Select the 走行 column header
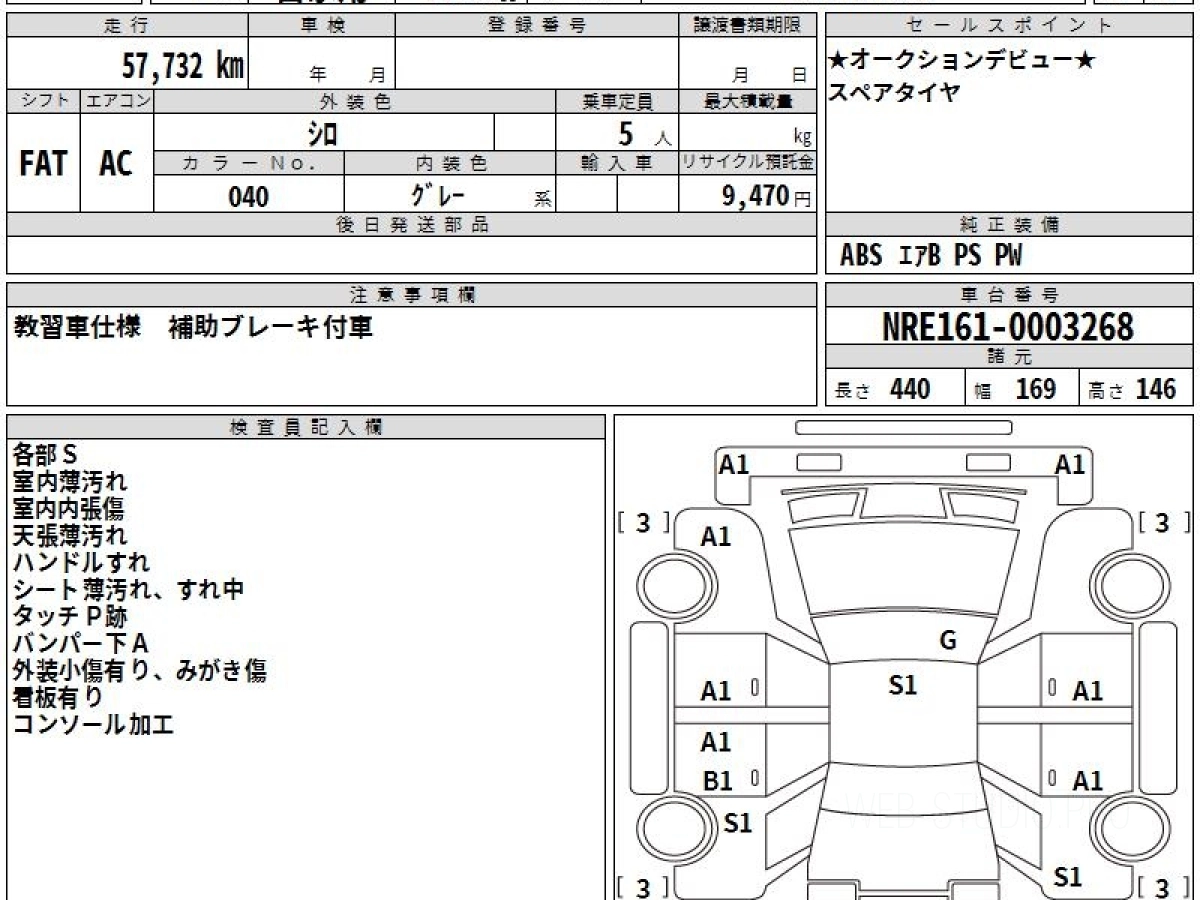The height and width of the screenshot is (900, 1200). pos(126,26)
